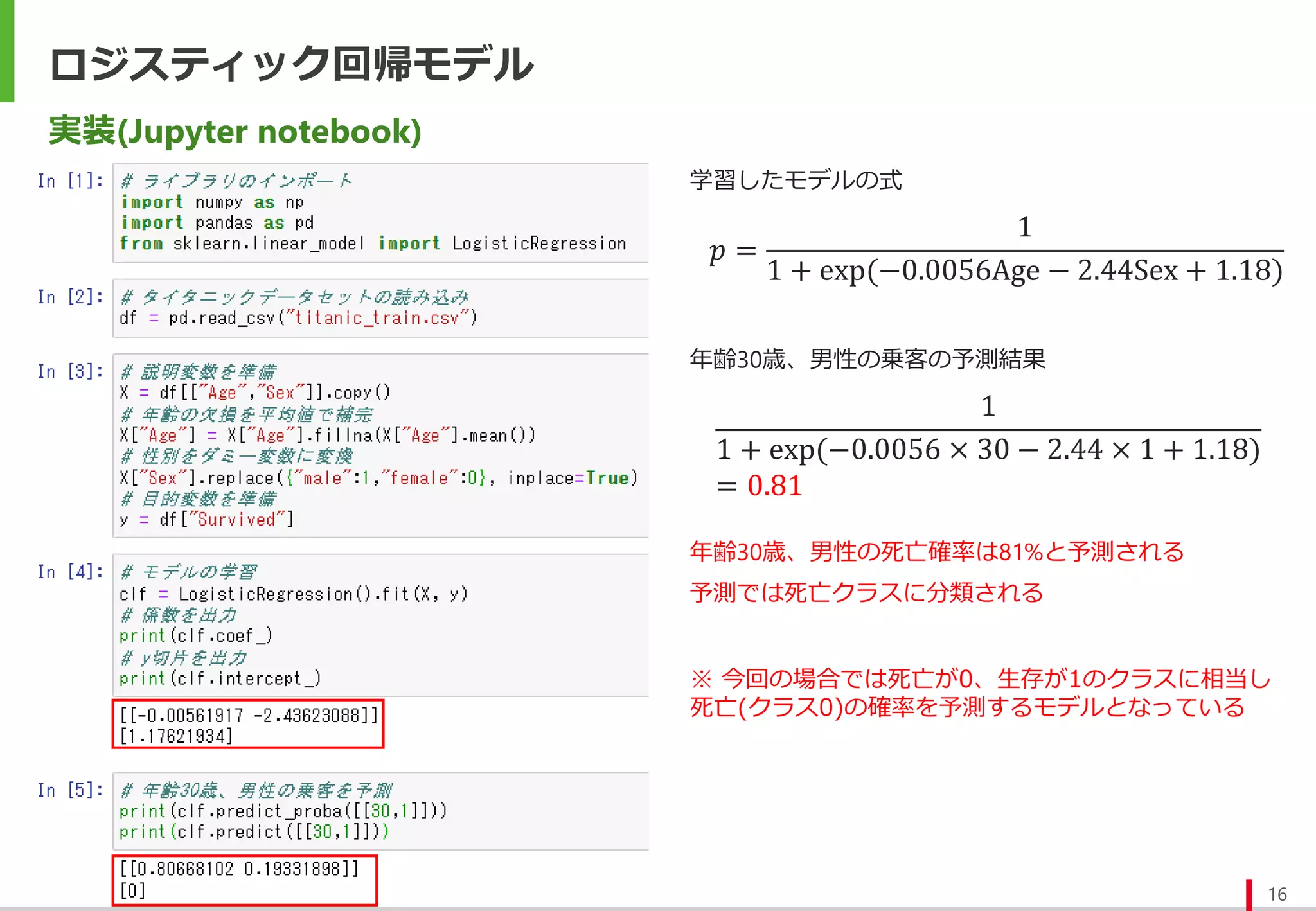
Task: Click the fillna Age mean line
Action: click(x=328, y=436)
